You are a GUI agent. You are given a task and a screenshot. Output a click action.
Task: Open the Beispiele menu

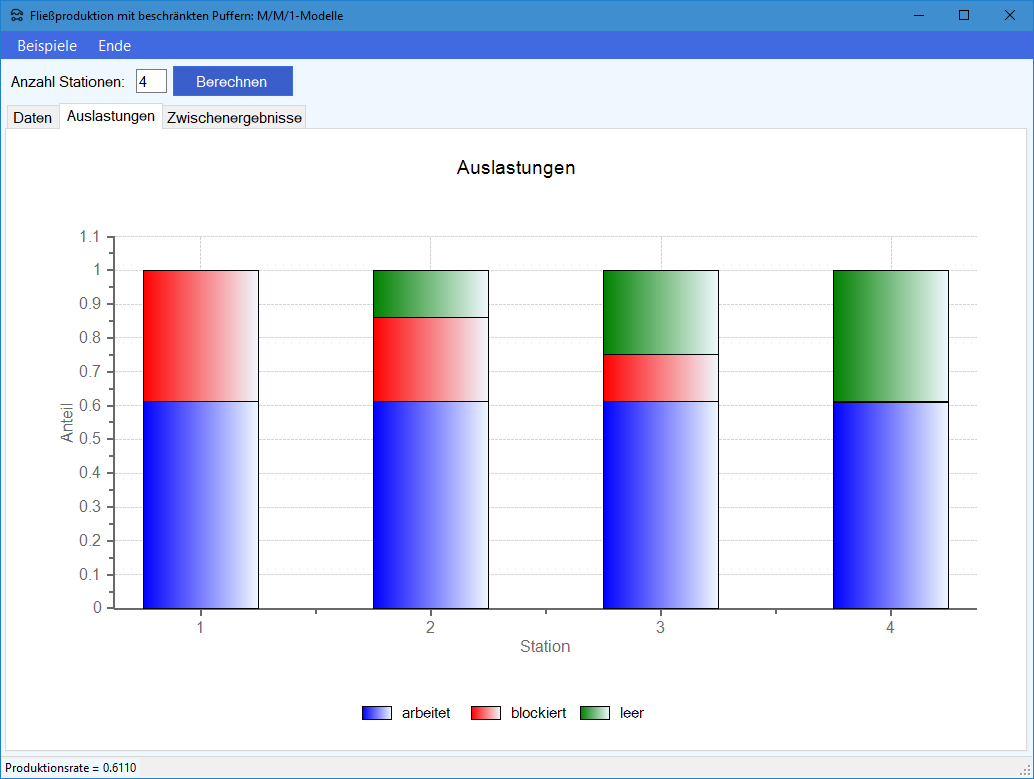pyautogui.click(x=47, y=46)
